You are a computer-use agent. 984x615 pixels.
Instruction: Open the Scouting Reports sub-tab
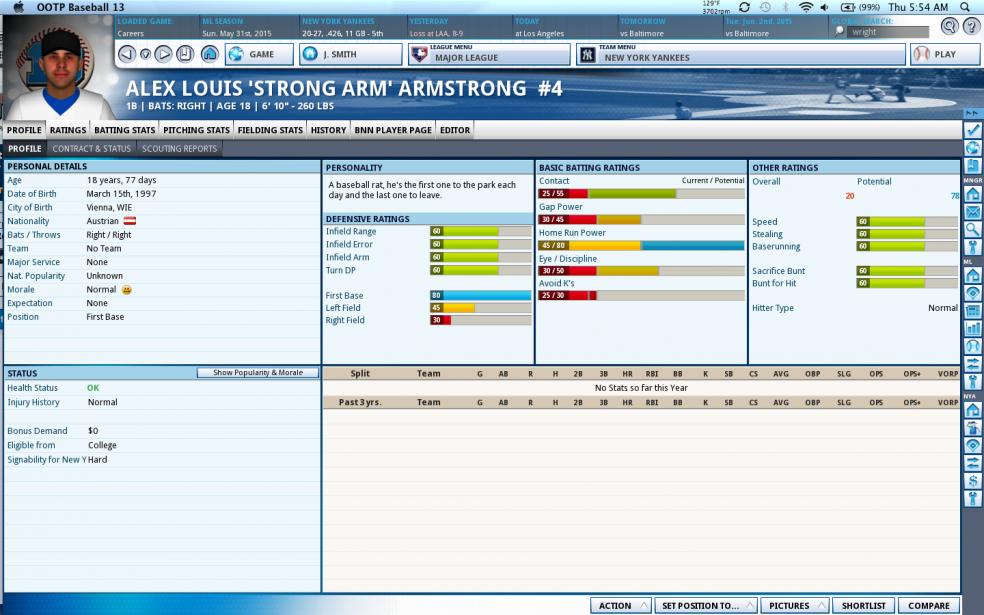[x=179, y=149]
